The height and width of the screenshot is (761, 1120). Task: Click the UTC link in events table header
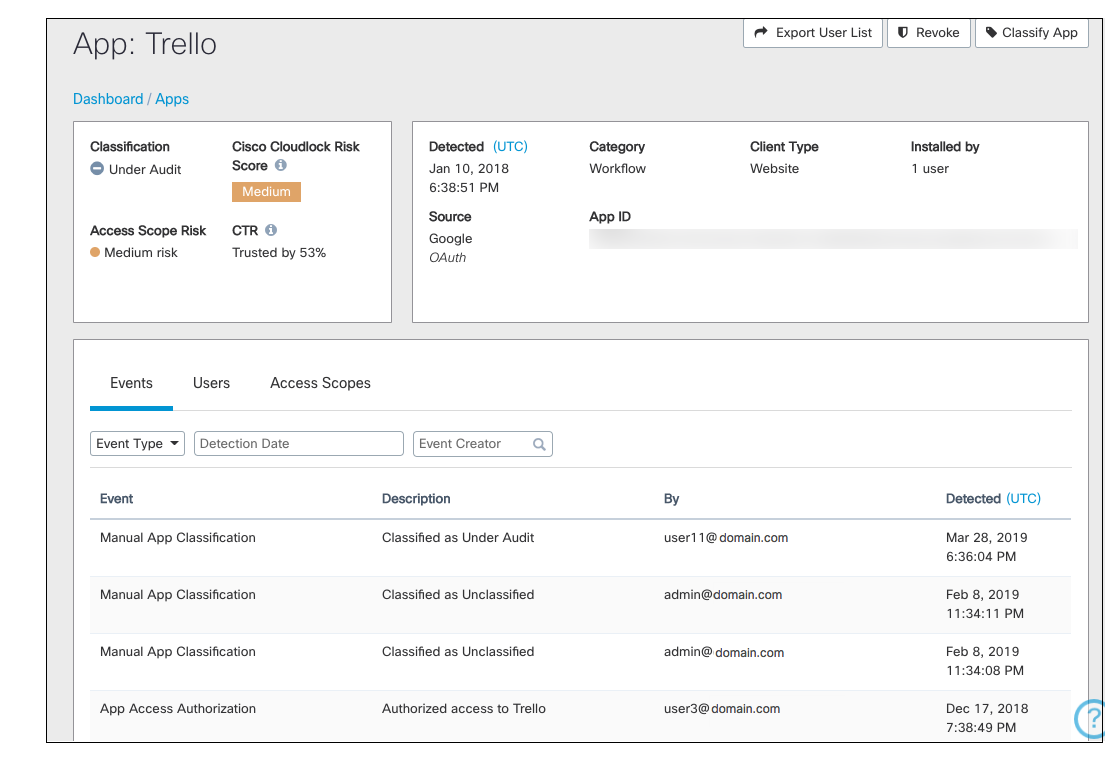tap(1023, 499)
